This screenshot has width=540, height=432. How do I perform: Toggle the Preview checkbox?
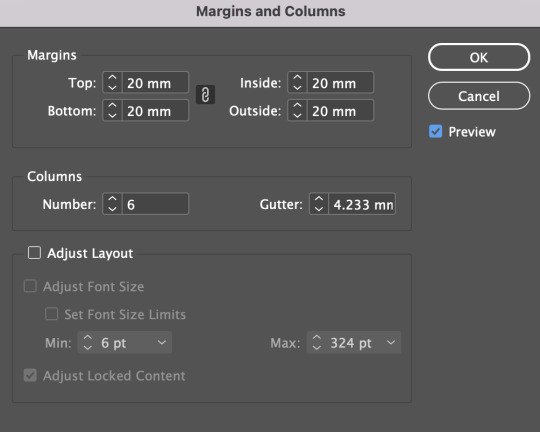point(436,131)
